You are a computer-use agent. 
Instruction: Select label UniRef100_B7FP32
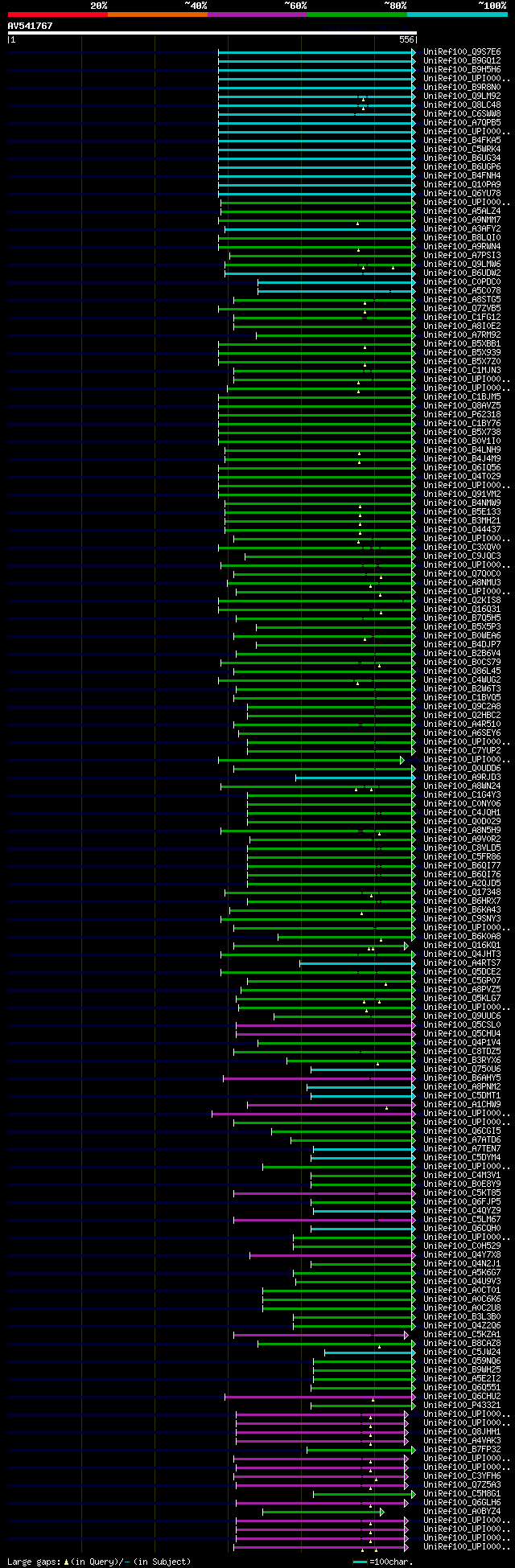coord(462,1449)
